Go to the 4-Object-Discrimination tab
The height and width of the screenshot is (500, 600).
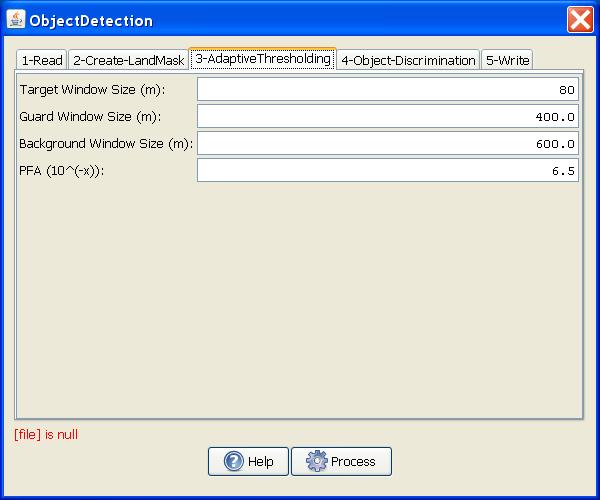click(408, 60)
